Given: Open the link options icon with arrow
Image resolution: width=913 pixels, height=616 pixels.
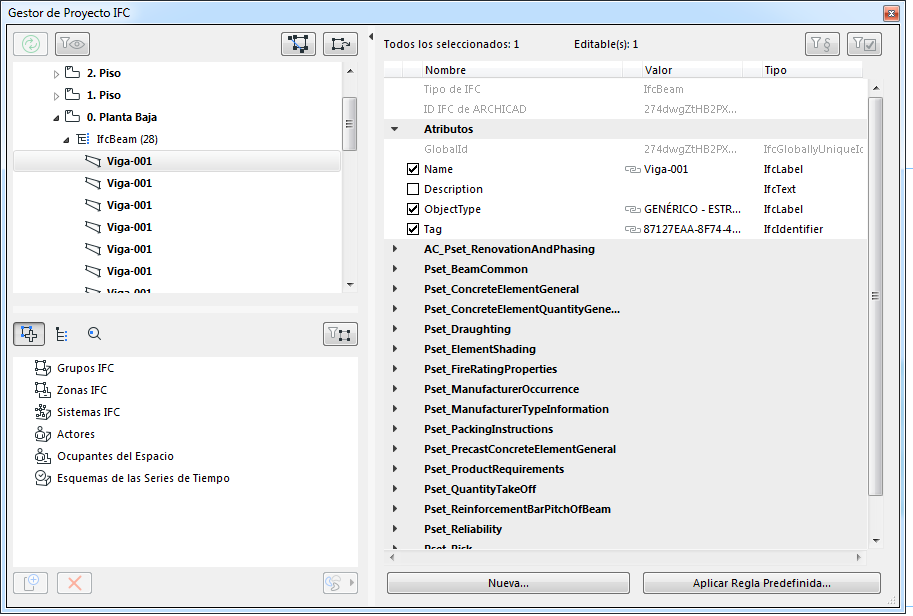Looking at the screenshot, I should tap(340, 583).
